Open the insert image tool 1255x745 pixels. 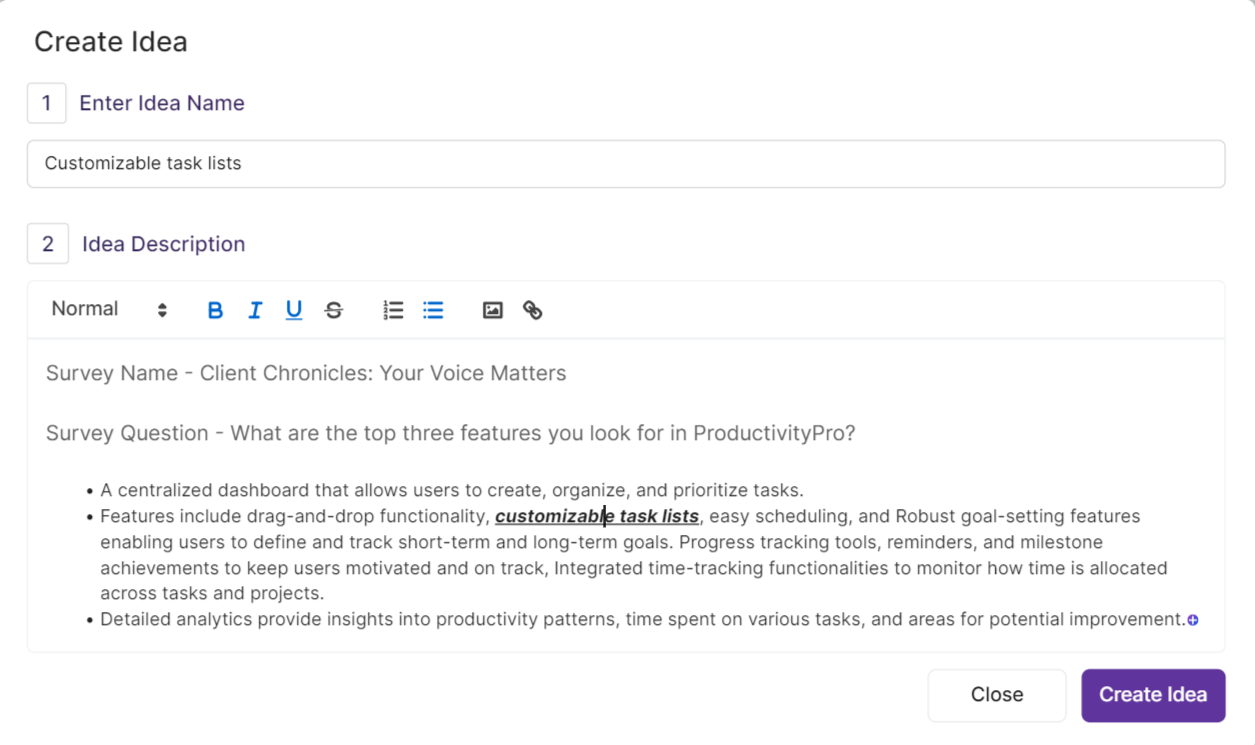click(x=492, y=310)
